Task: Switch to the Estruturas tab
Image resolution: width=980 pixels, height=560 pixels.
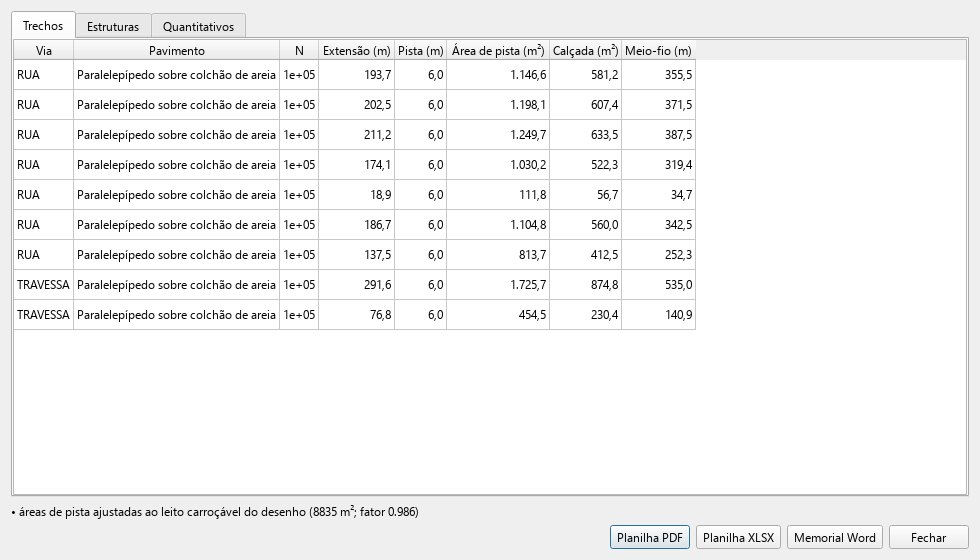Action: click(112, 26)
